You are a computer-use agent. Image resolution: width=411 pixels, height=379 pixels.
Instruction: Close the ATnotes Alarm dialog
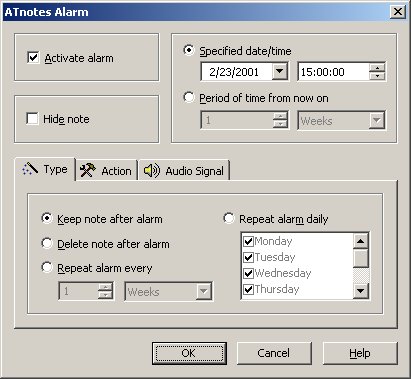click(x=398, y=12)
